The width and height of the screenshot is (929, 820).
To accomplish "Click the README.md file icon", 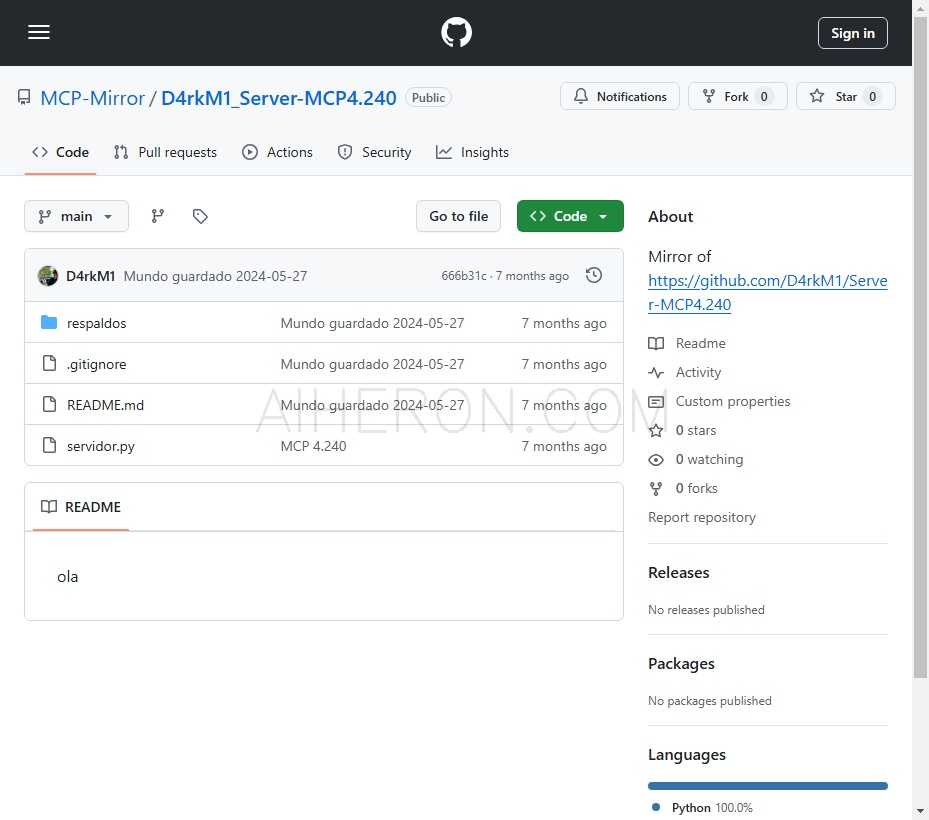I will pos(49,404).
